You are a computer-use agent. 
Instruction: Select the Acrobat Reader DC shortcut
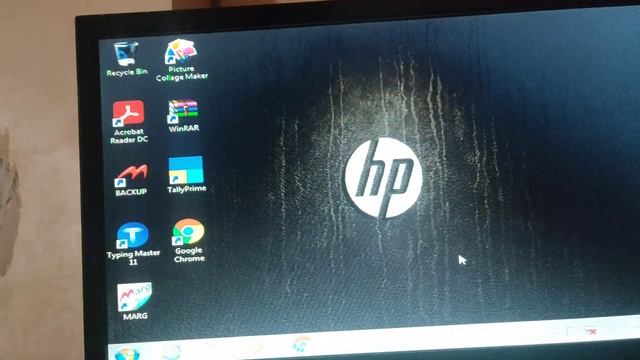129,122
